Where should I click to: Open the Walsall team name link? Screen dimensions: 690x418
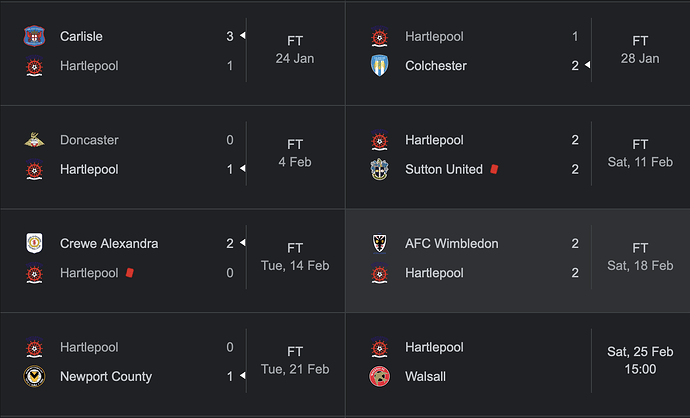(x=425, y=377)
